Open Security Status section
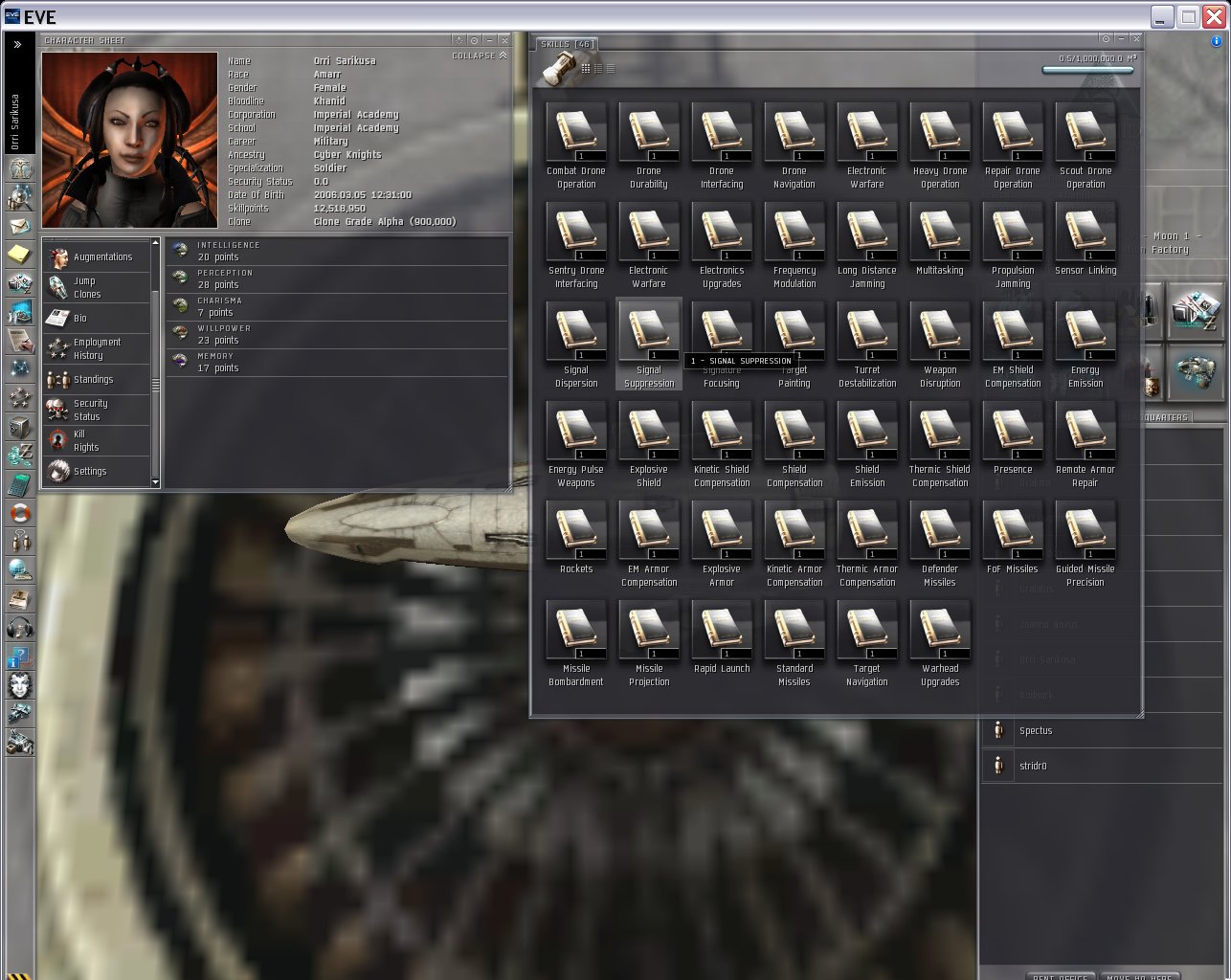The width and height of the screenshot is (1231, 980). pos(96,411)
